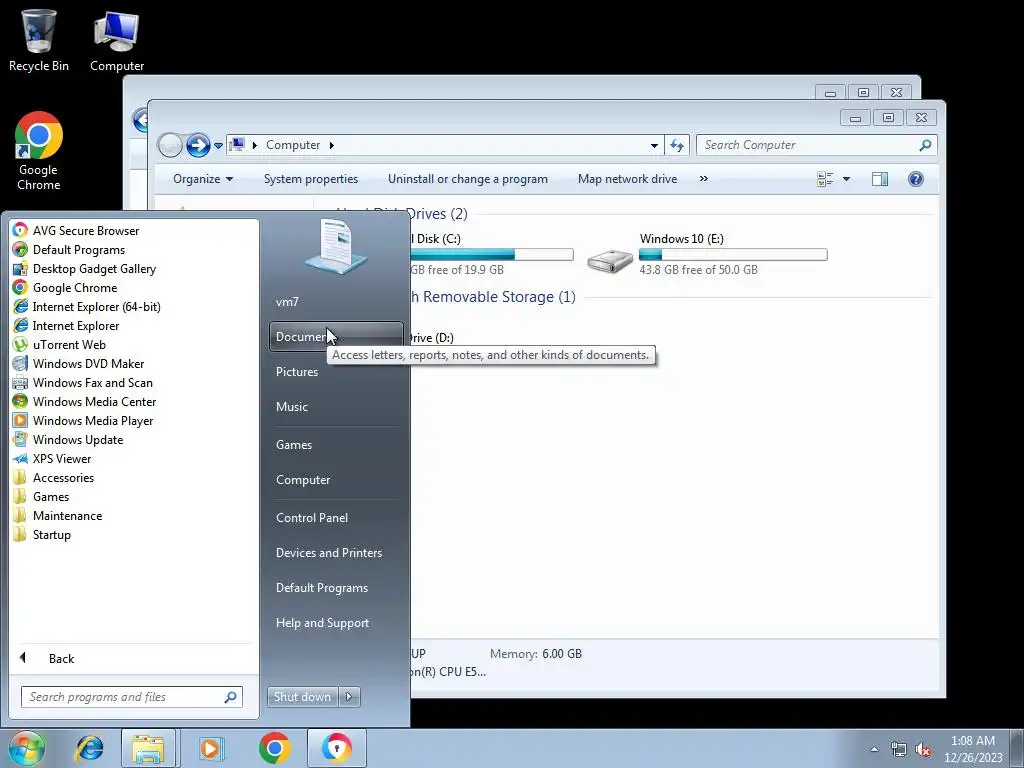Open the address bar history dropdown
Viewport: 1024px width, 768px height.
coord(654,145)
